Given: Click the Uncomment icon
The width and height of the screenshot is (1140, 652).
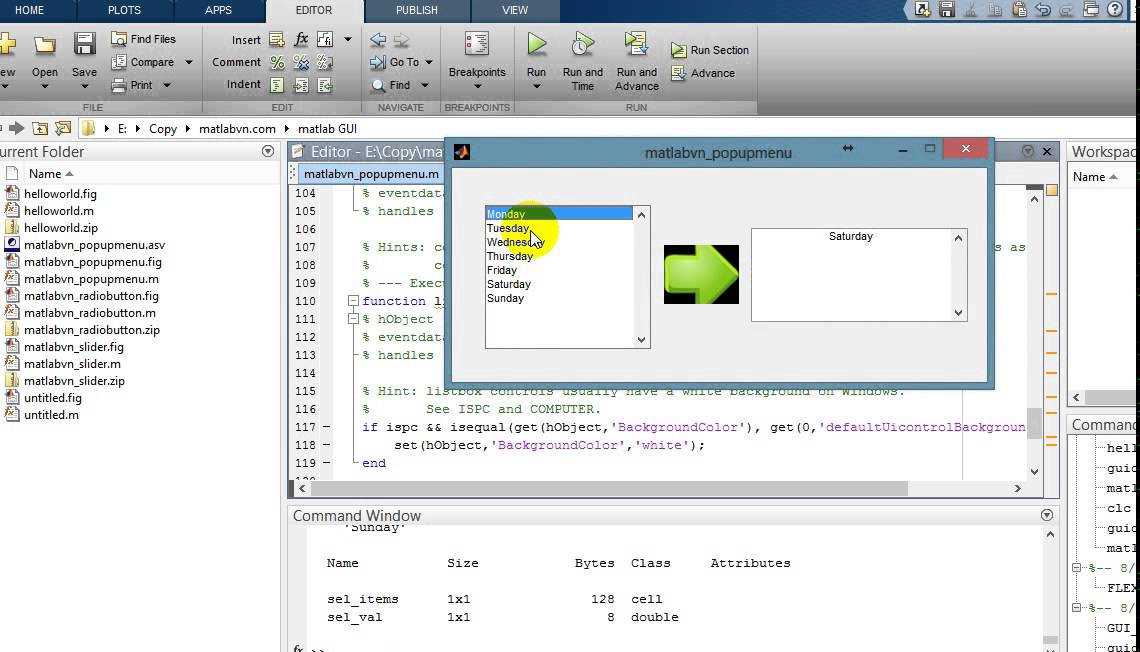Looking at the screenshot, I should 301,63.
